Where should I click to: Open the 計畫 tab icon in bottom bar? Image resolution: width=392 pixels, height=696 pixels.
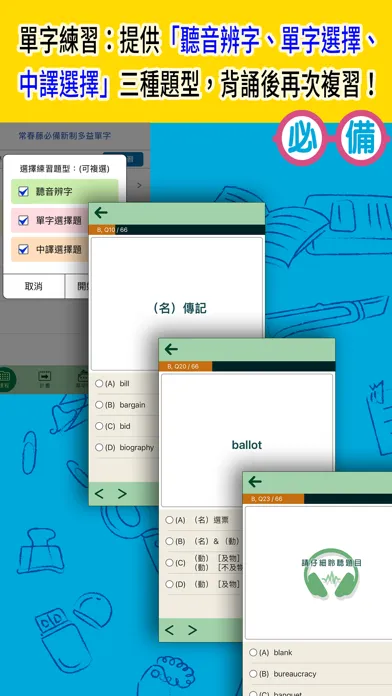(x=44, y=379)
